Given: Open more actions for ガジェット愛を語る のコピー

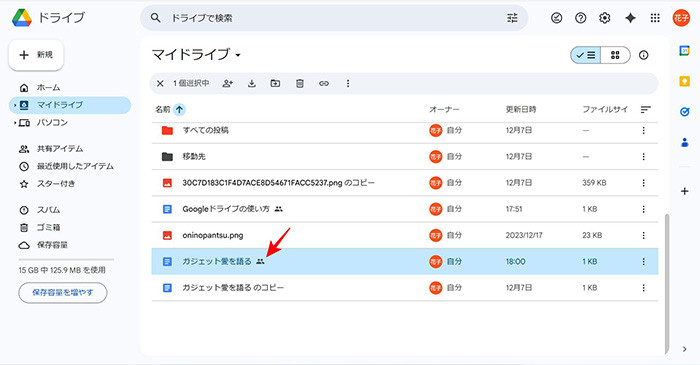Looking at the screenshot, I should point(643,288).
